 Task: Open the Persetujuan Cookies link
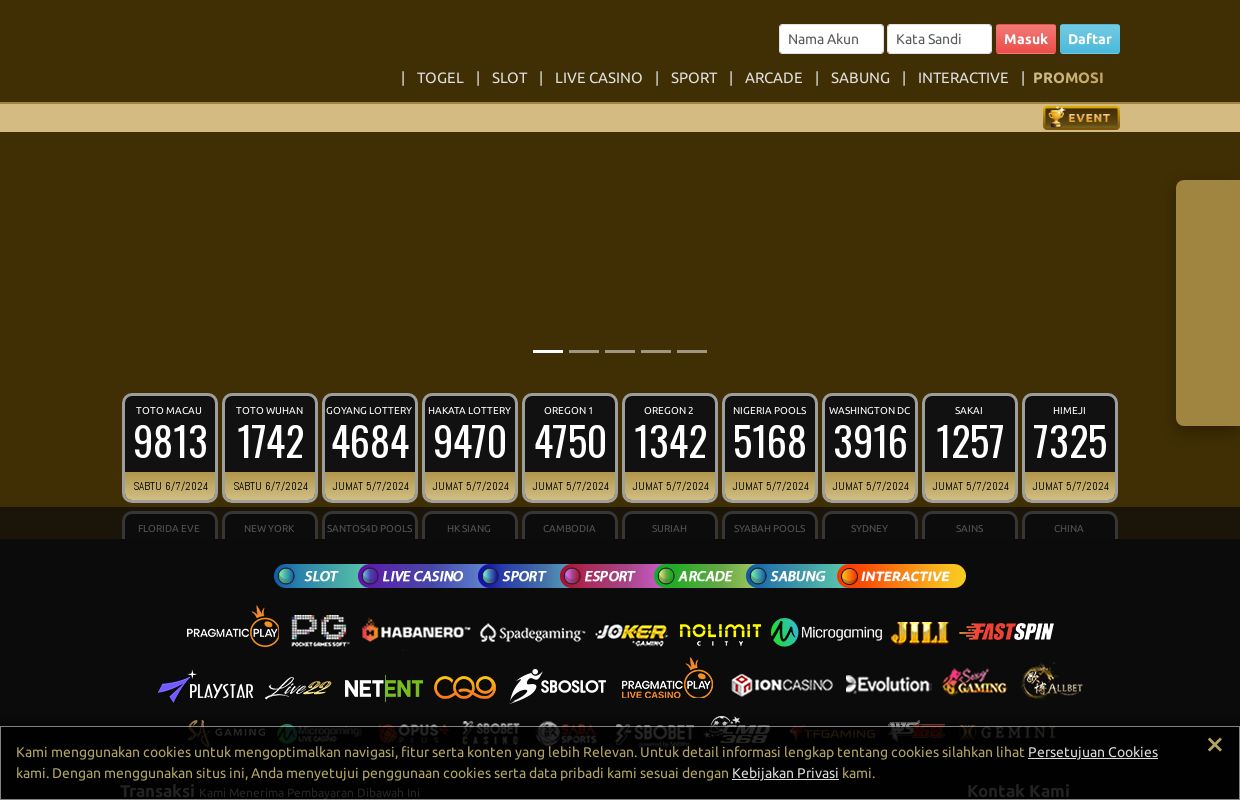click(1093, 752)
